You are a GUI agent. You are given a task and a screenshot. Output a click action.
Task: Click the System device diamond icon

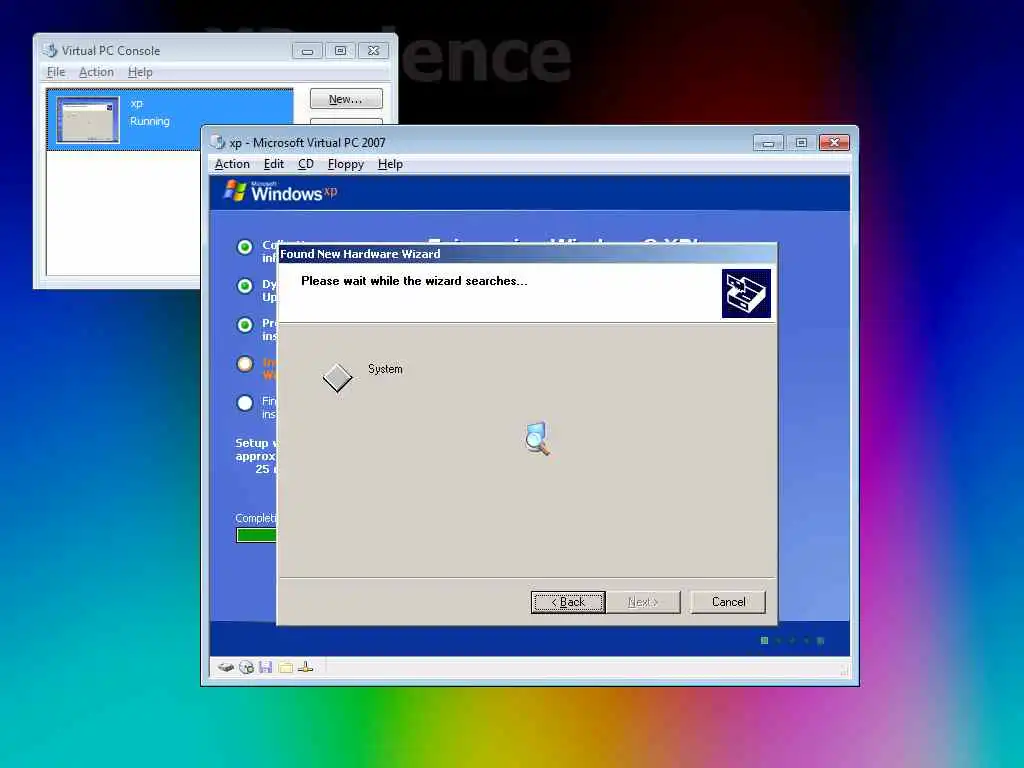click(x=337, y=377)
